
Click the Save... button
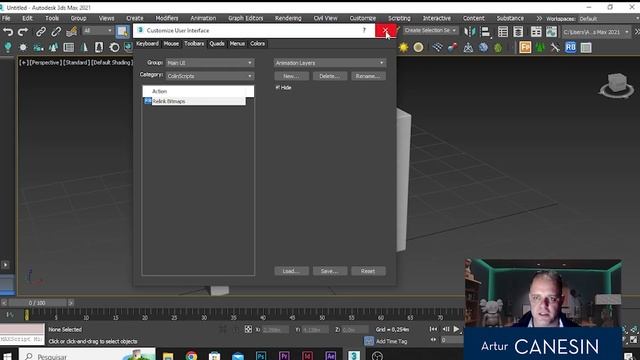[x=330, y=271]
